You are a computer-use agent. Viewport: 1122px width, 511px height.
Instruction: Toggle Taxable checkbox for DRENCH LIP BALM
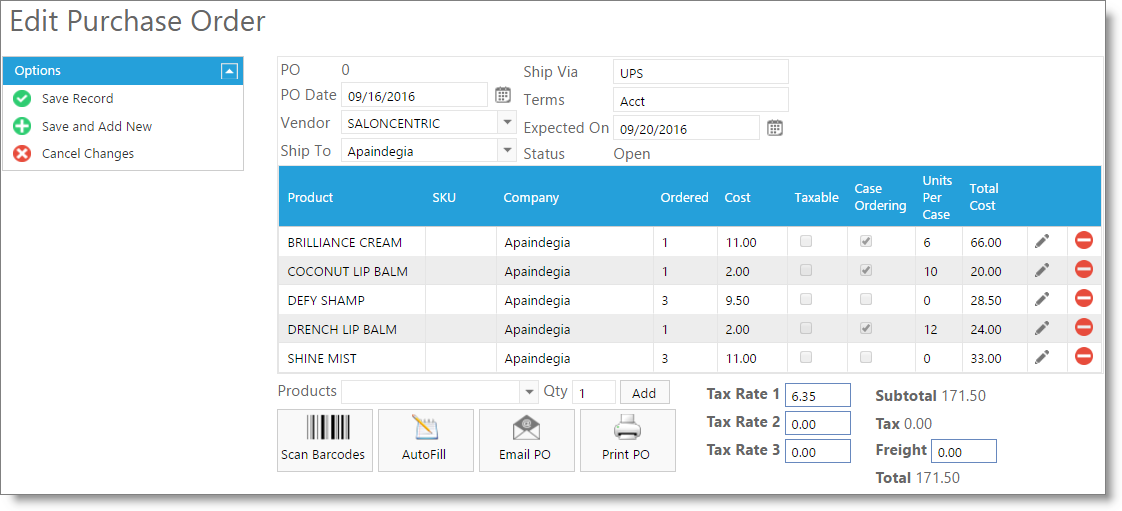point(806,328)
